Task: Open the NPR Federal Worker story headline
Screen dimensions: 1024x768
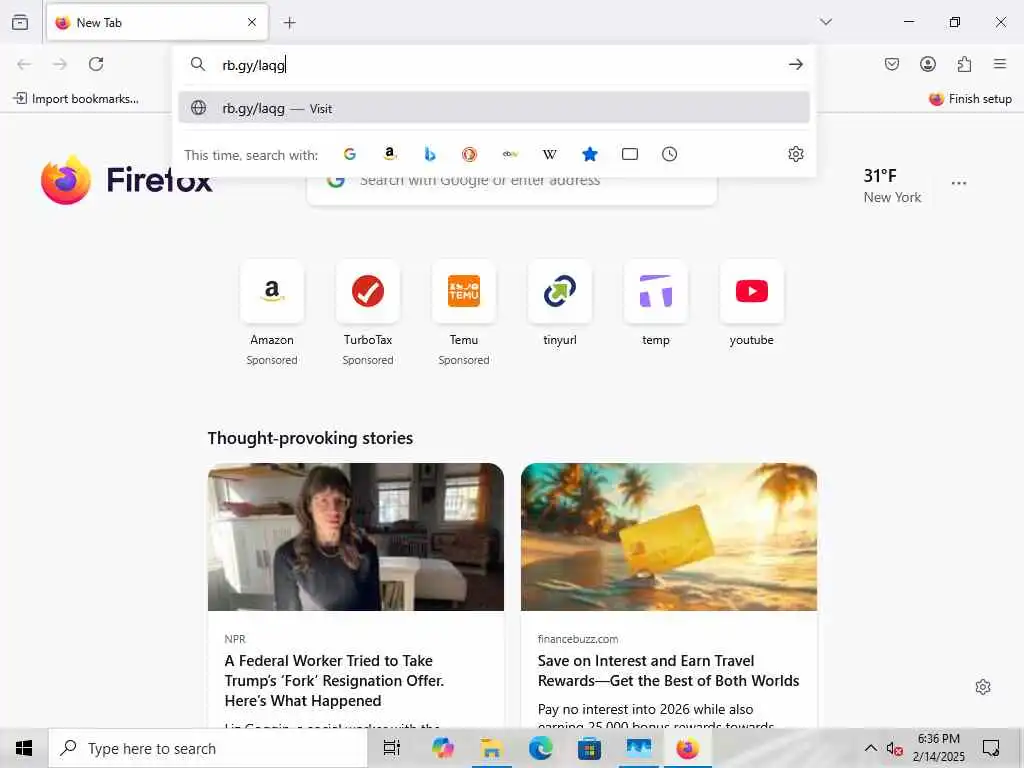Action: coord(334,680)
